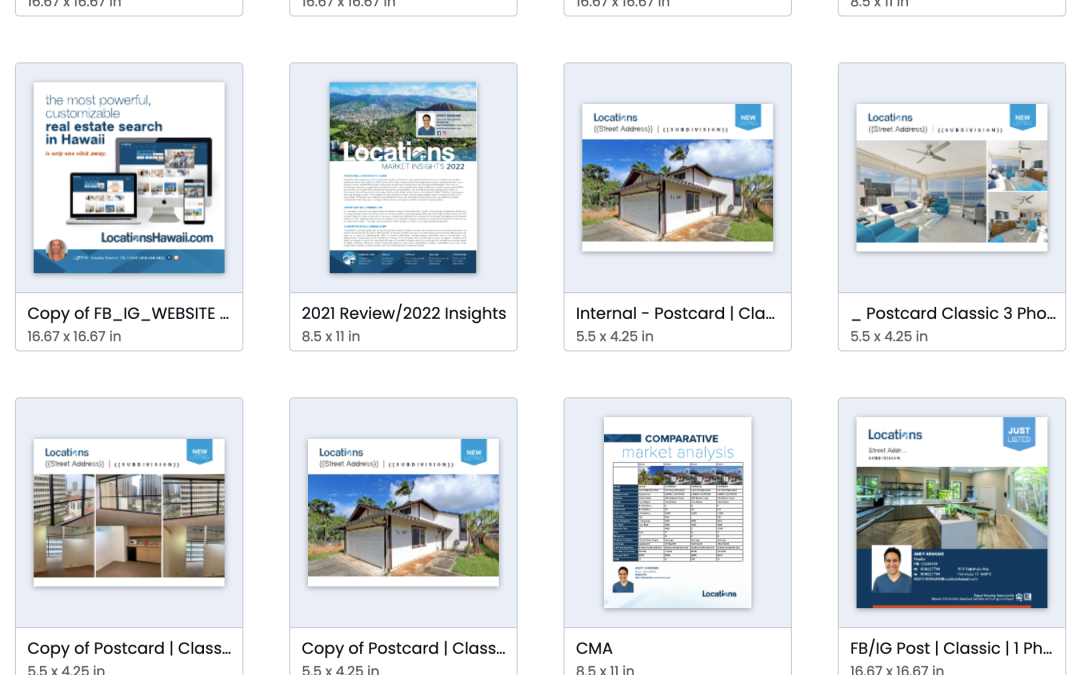Click the "_ Postcard Classic 3 Pho..." title
1080x675 pixels.
[953, 313]
